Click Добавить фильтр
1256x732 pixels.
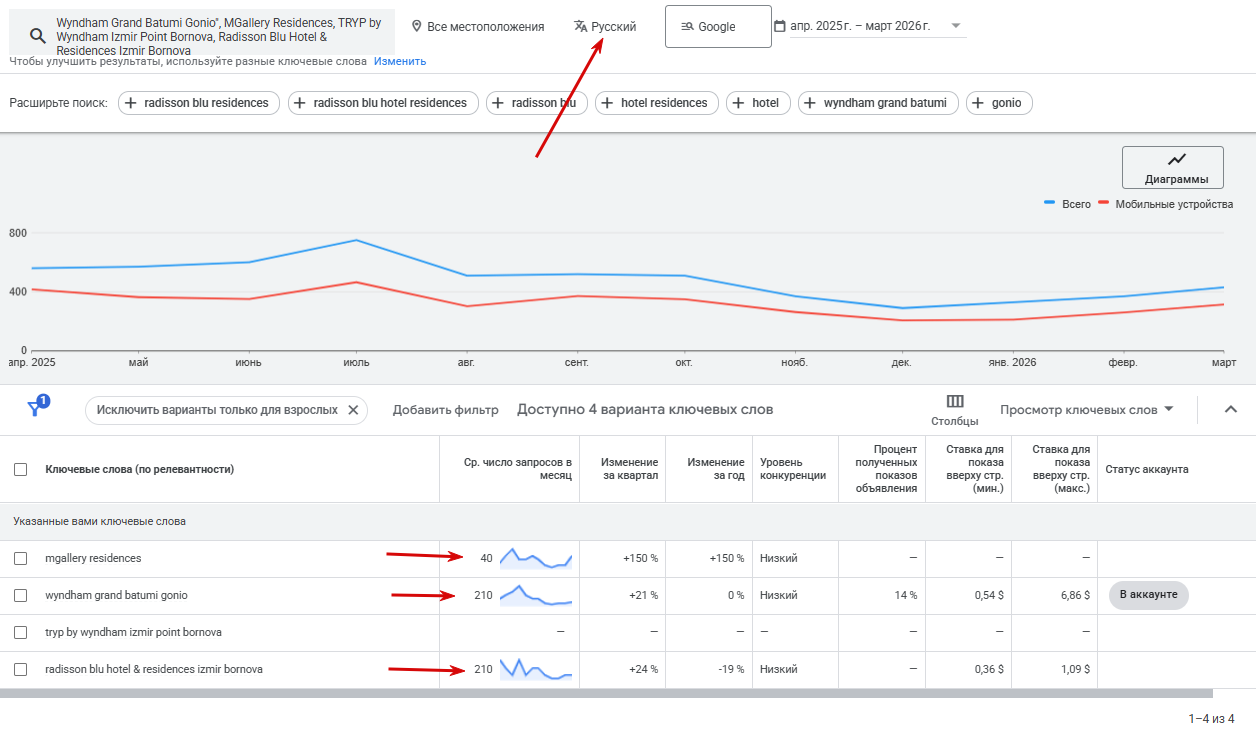(x=445, y=410)
